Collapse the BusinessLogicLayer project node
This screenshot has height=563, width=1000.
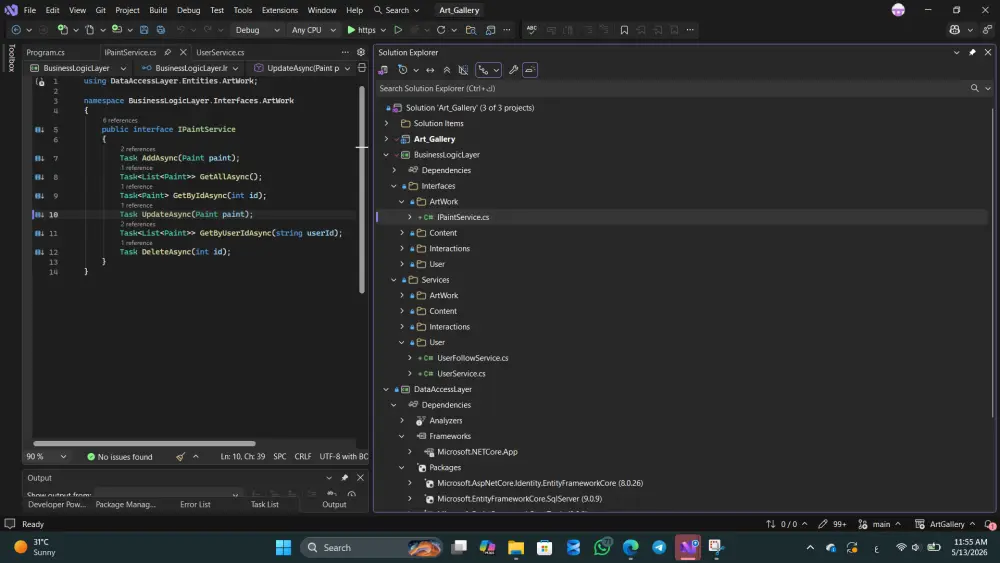[386, 155]
